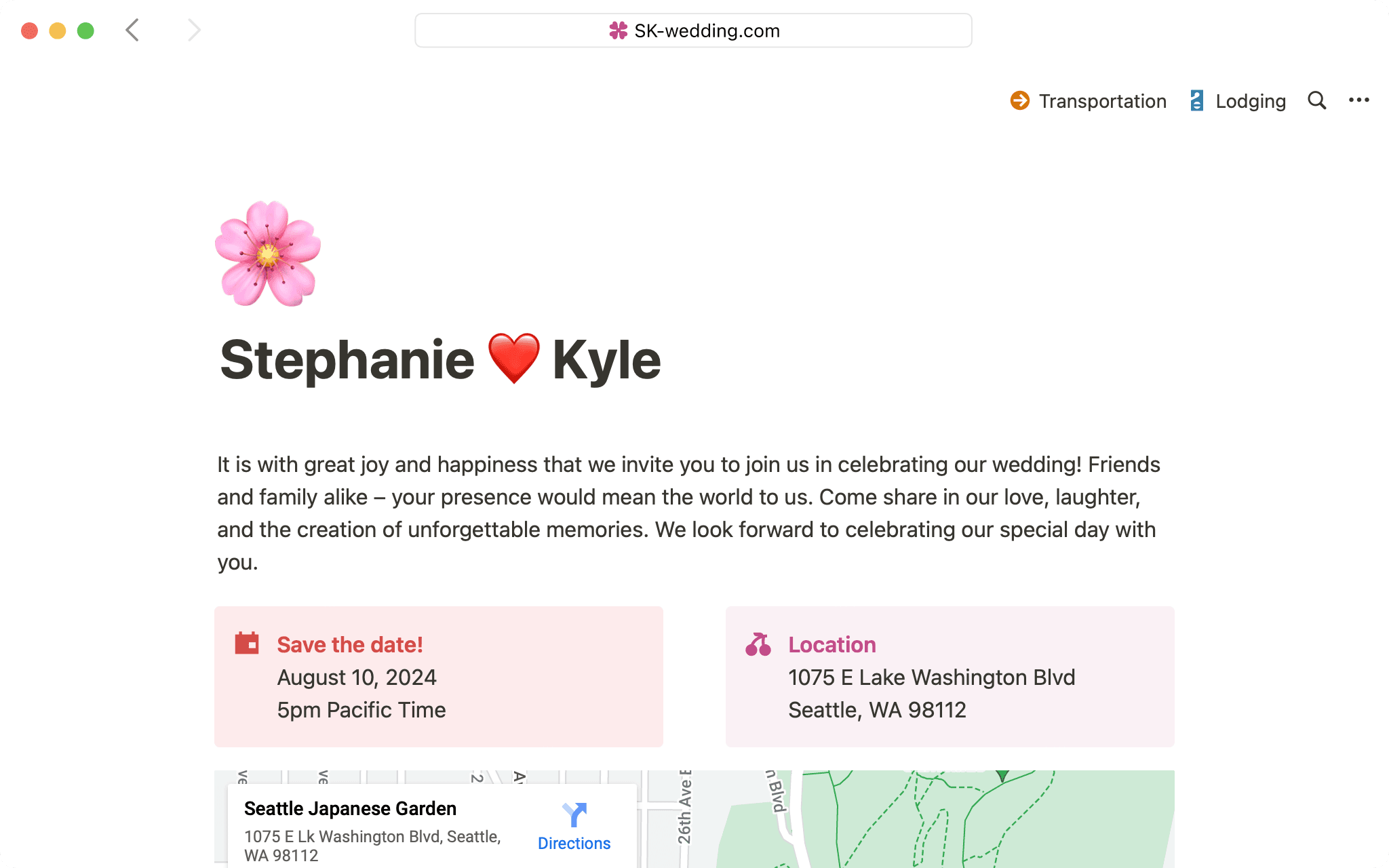Viewport: 1389px width, 868px height.
Task: Click the Directions link on map
Action: (x=574, y=843)
